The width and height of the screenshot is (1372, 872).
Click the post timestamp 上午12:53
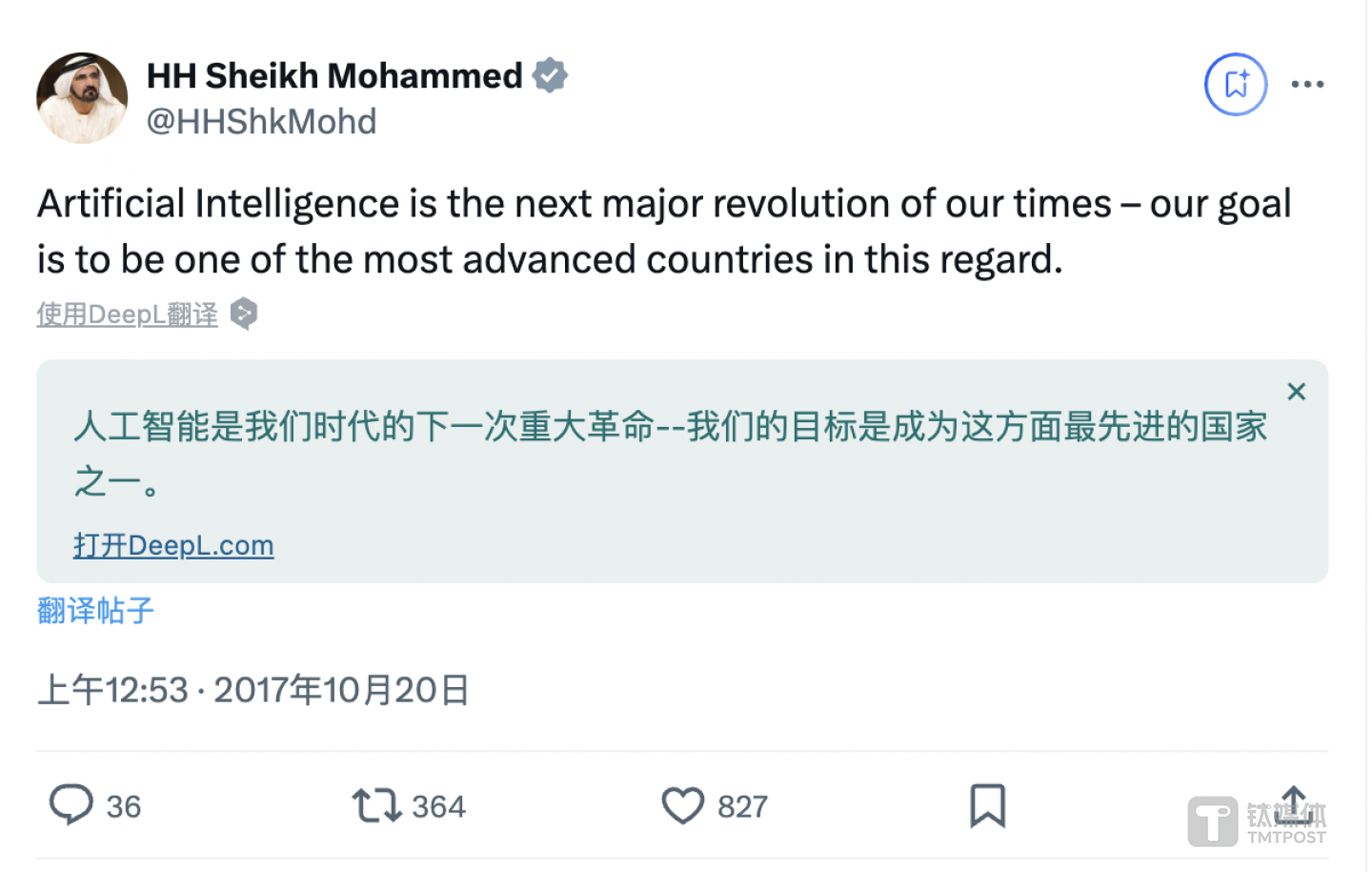click(x=112, y=690)
